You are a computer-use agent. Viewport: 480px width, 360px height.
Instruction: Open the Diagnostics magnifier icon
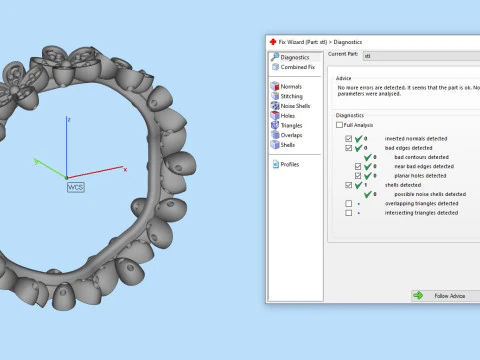point(275,57)
